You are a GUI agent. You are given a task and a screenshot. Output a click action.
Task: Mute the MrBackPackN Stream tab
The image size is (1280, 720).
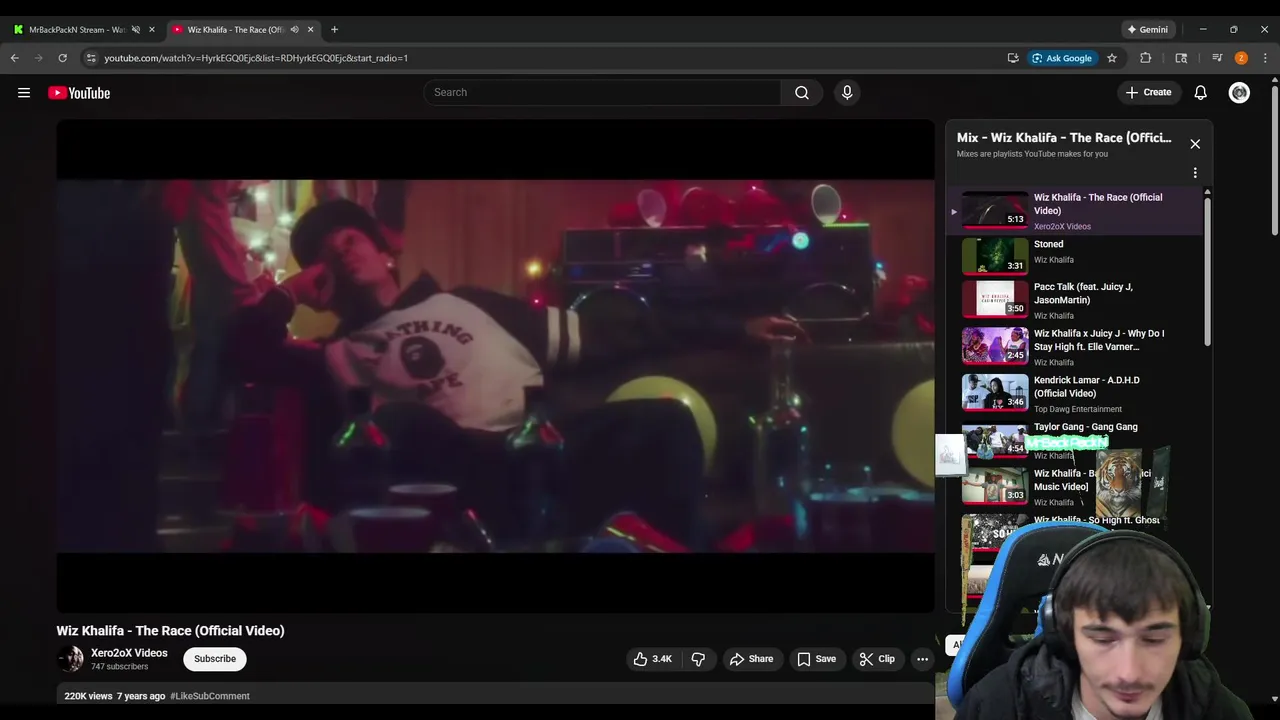tap(136, 30)
